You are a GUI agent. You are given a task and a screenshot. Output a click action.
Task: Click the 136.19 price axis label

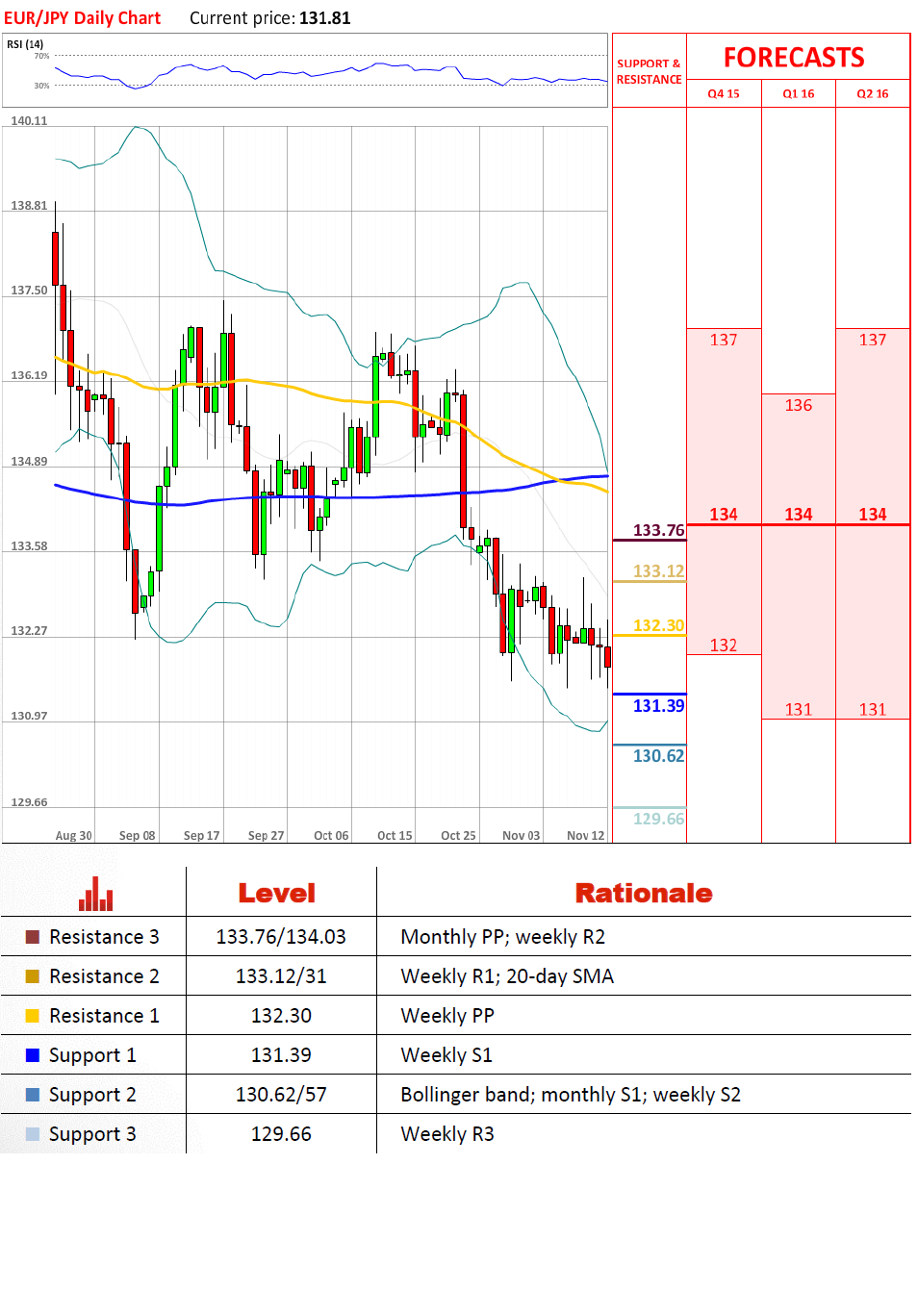(x=29, y=376)
